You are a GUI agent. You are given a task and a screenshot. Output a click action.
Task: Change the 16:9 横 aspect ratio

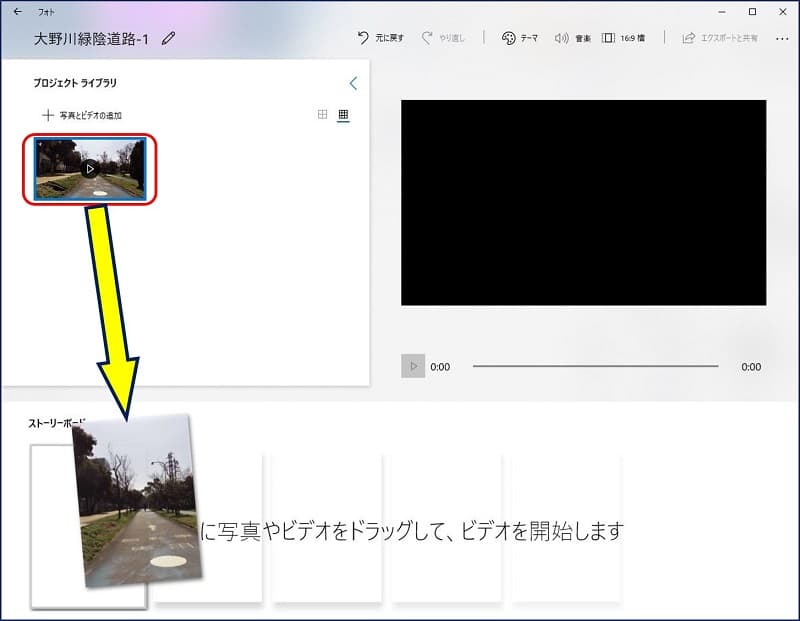pyautogui.click(x=623, y=38)
